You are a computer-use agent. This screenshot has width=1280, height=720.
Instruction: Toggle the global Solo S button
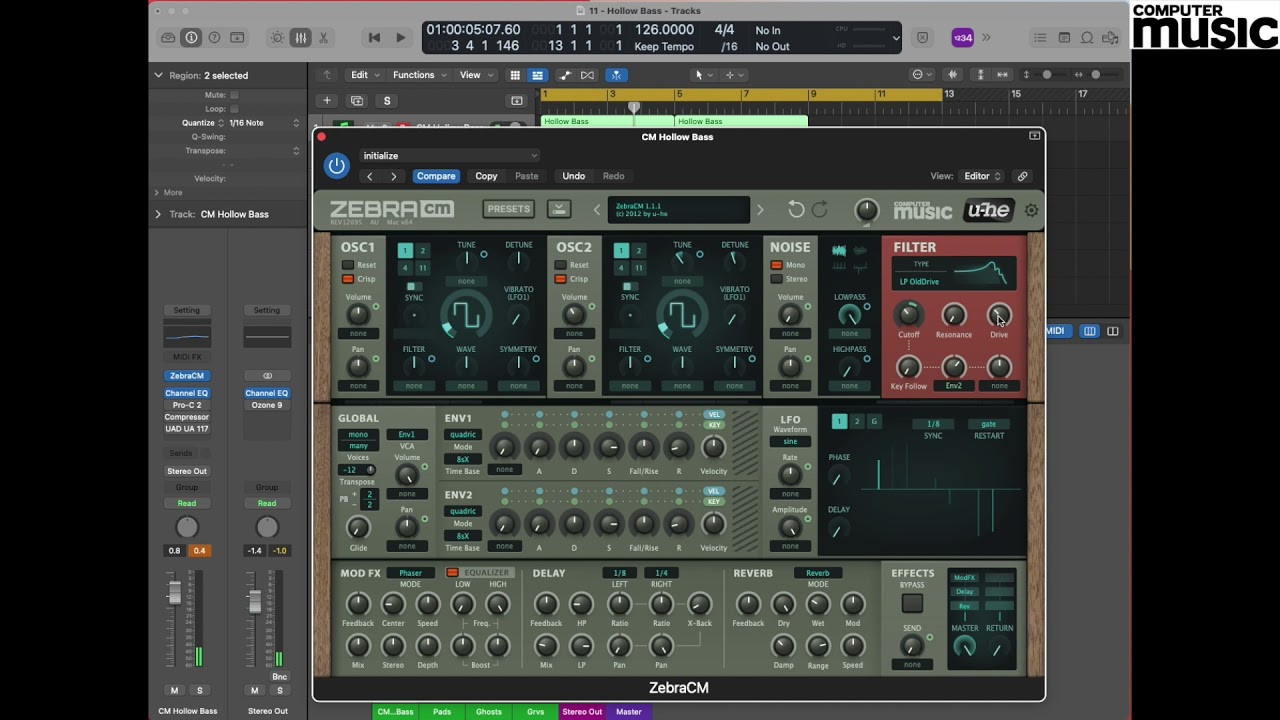(387, 101)
